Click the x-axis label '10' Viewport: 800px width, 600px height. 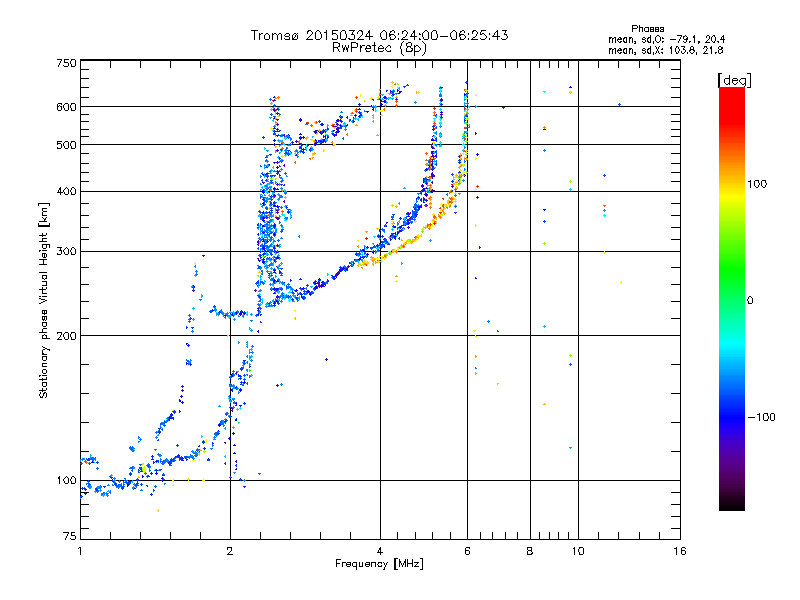[578, 551]
